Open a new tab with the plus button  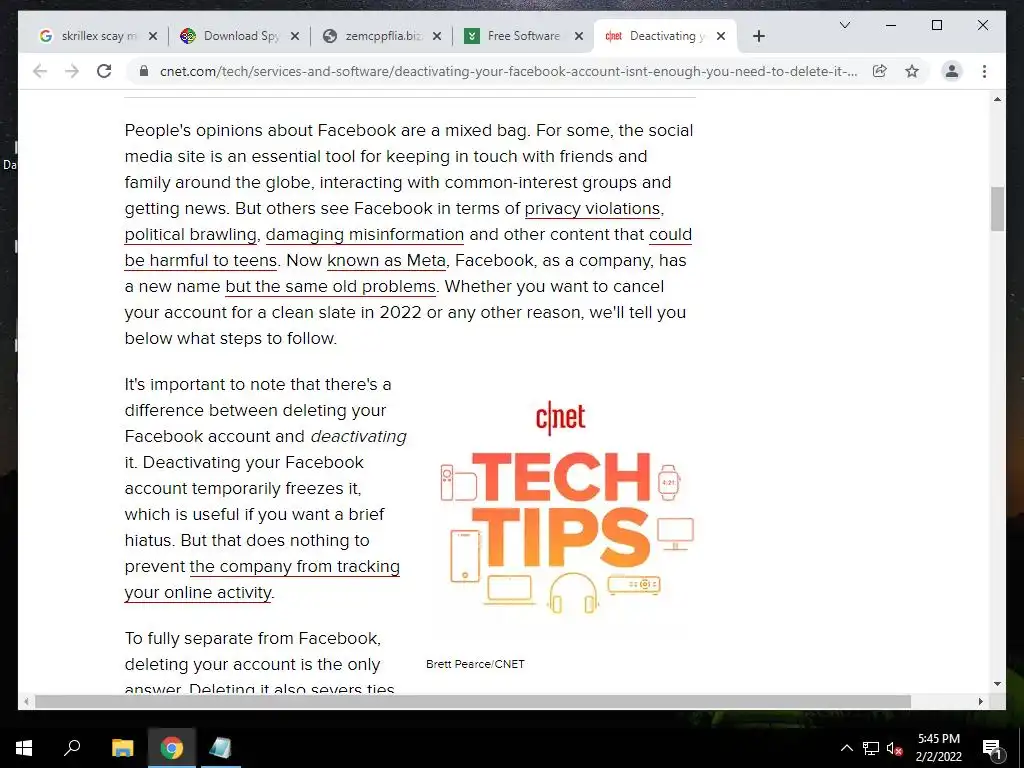click(758, 36)
